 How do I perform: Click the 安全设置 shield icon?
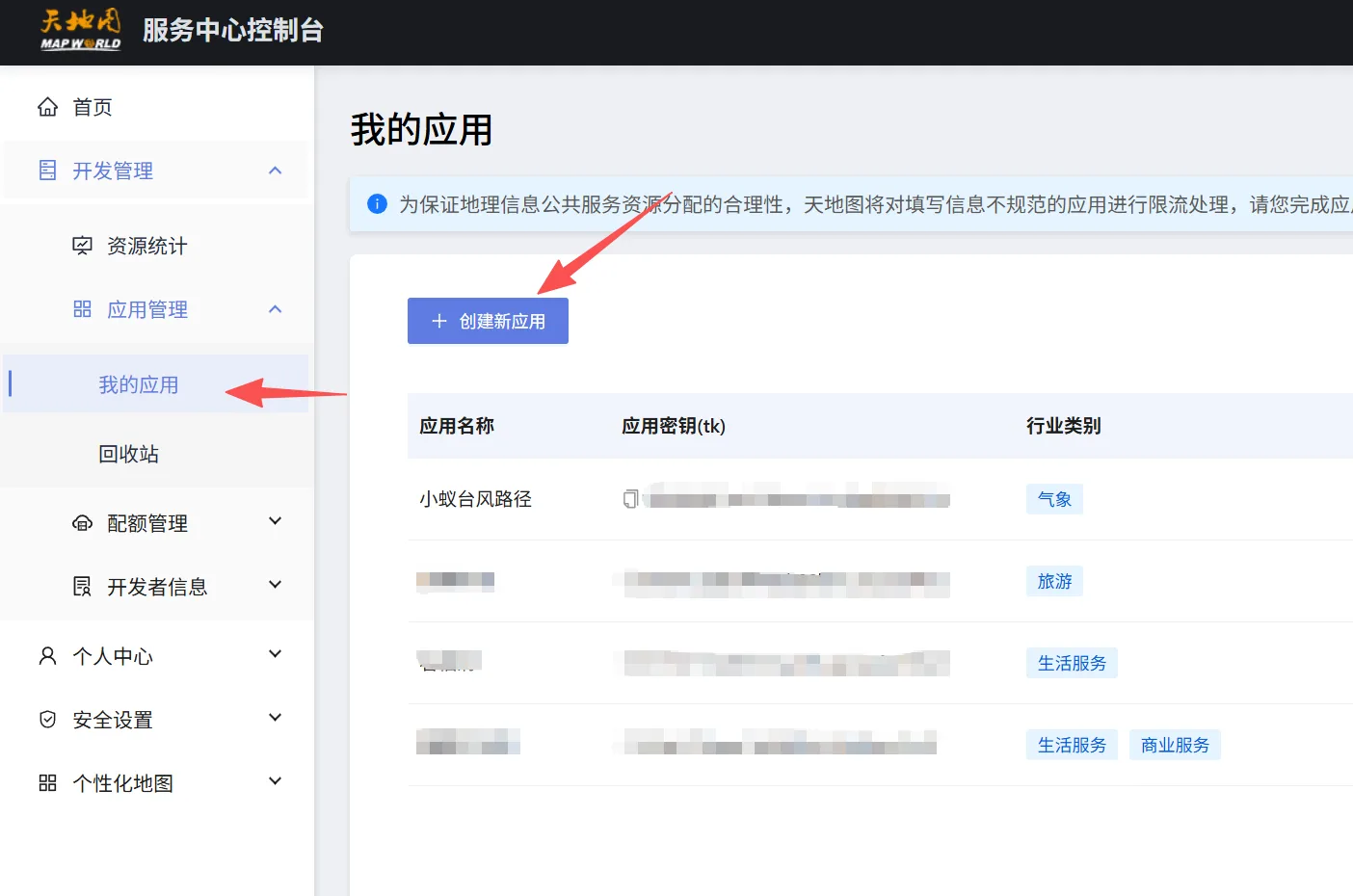pos(47,720)
